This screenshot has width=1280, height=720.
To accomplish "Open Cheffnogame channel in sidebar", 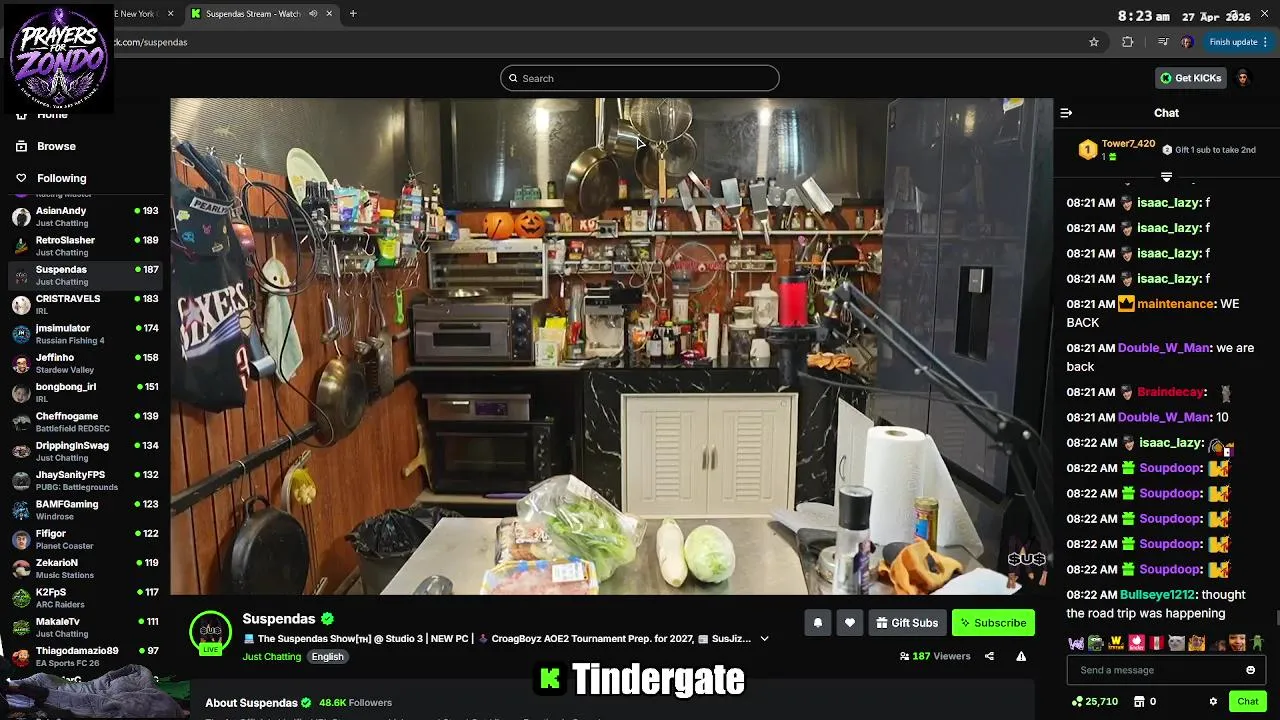I will pos(84,422).
